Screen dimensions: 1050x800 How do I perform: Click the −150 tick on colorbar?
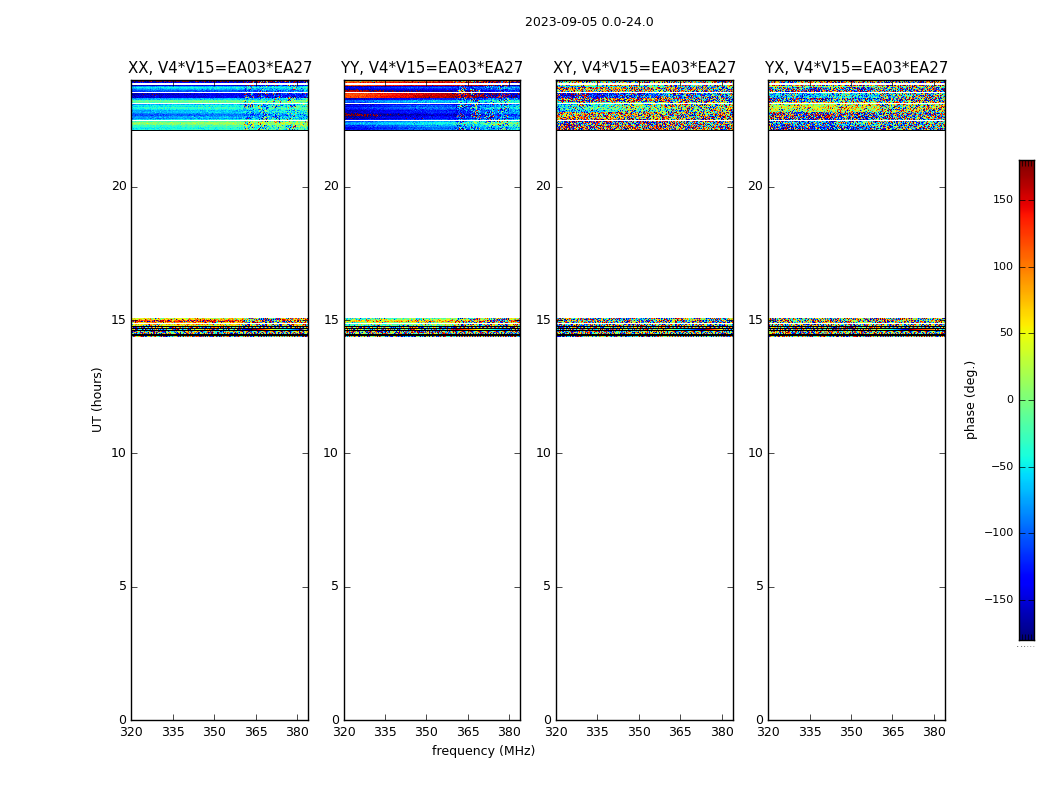click(998, 599)
